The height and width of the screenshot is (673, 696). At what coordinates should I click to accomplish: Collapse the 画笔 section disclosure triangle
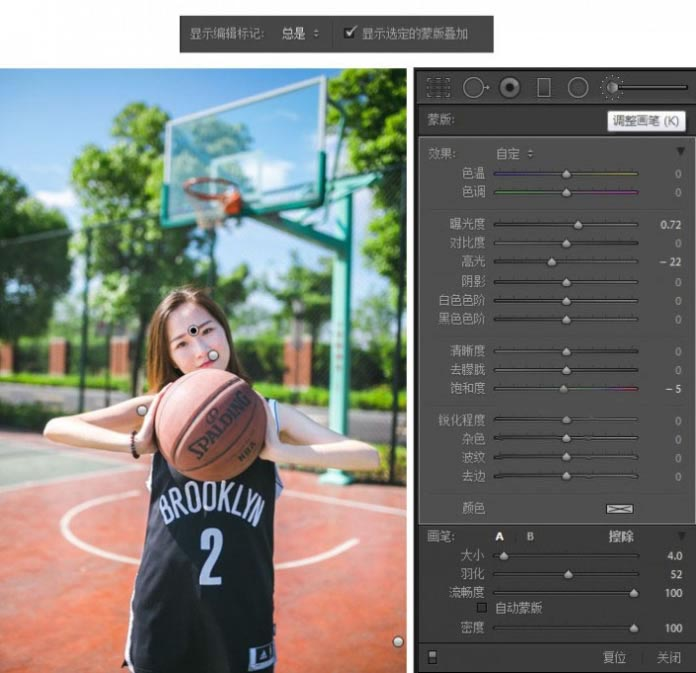[681, 536]
